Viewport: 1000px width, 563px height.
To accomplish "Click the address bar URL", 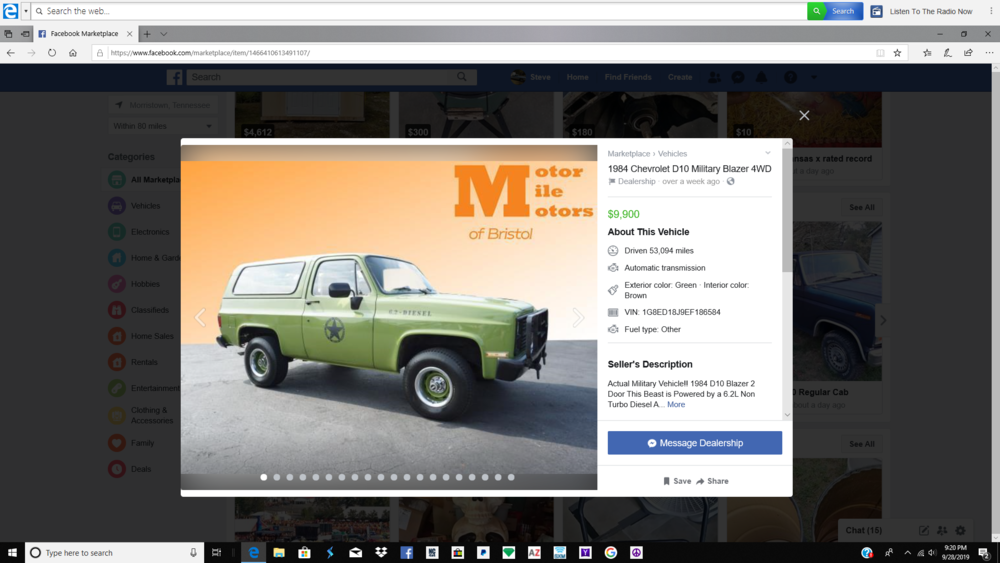I will [x=210, y=53].
